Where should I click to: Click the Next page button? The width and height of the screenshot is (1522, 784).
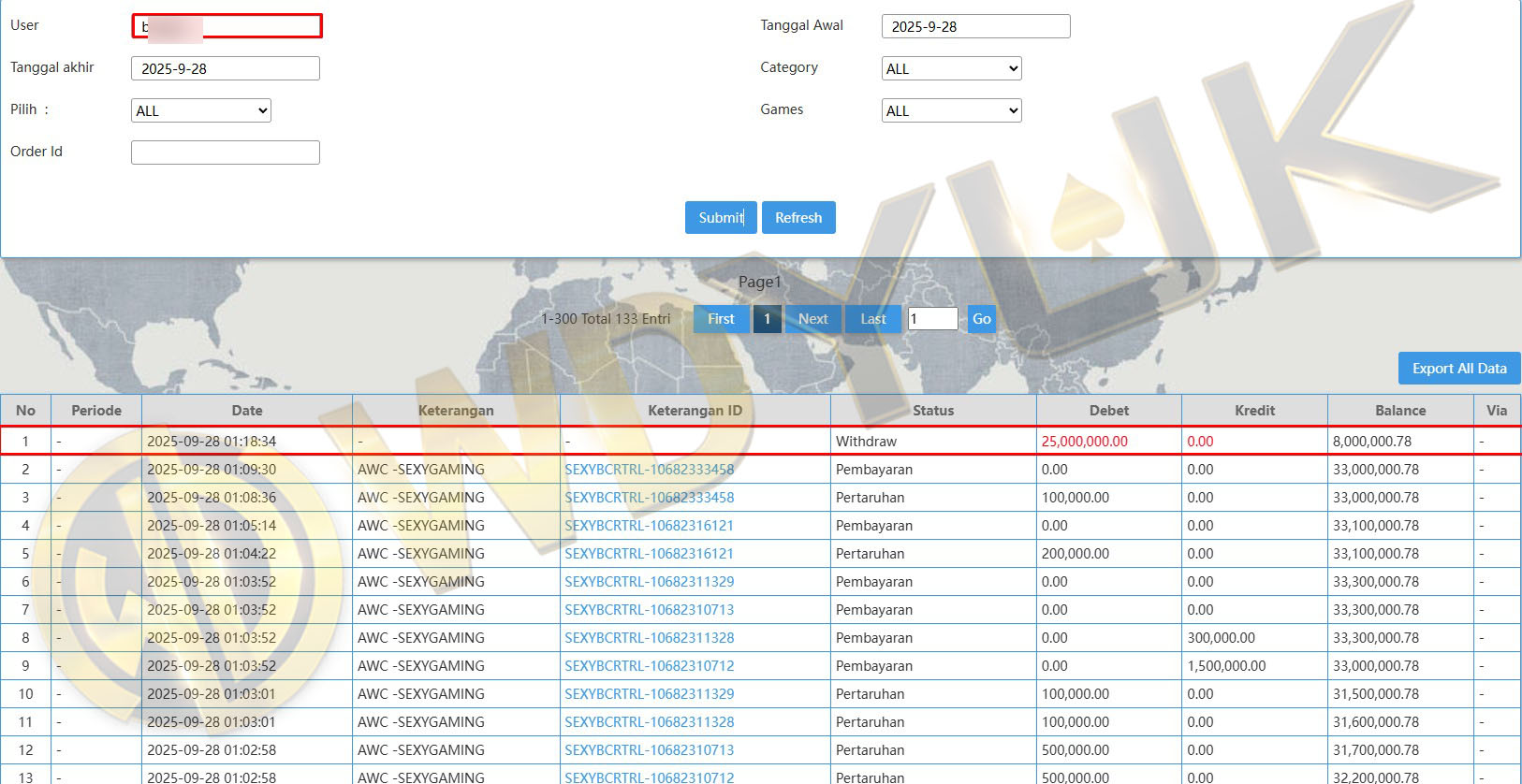812,319
